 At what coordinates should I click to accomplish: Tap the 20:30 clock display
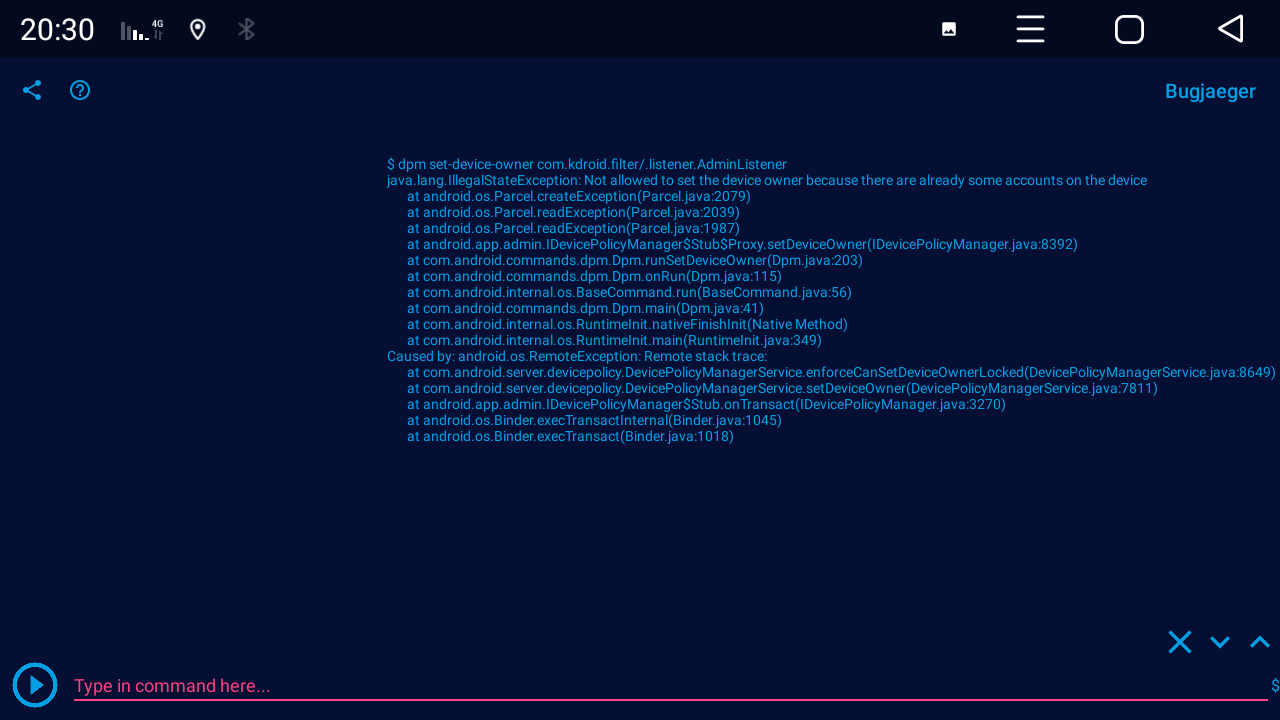click(x=56, y=29)
